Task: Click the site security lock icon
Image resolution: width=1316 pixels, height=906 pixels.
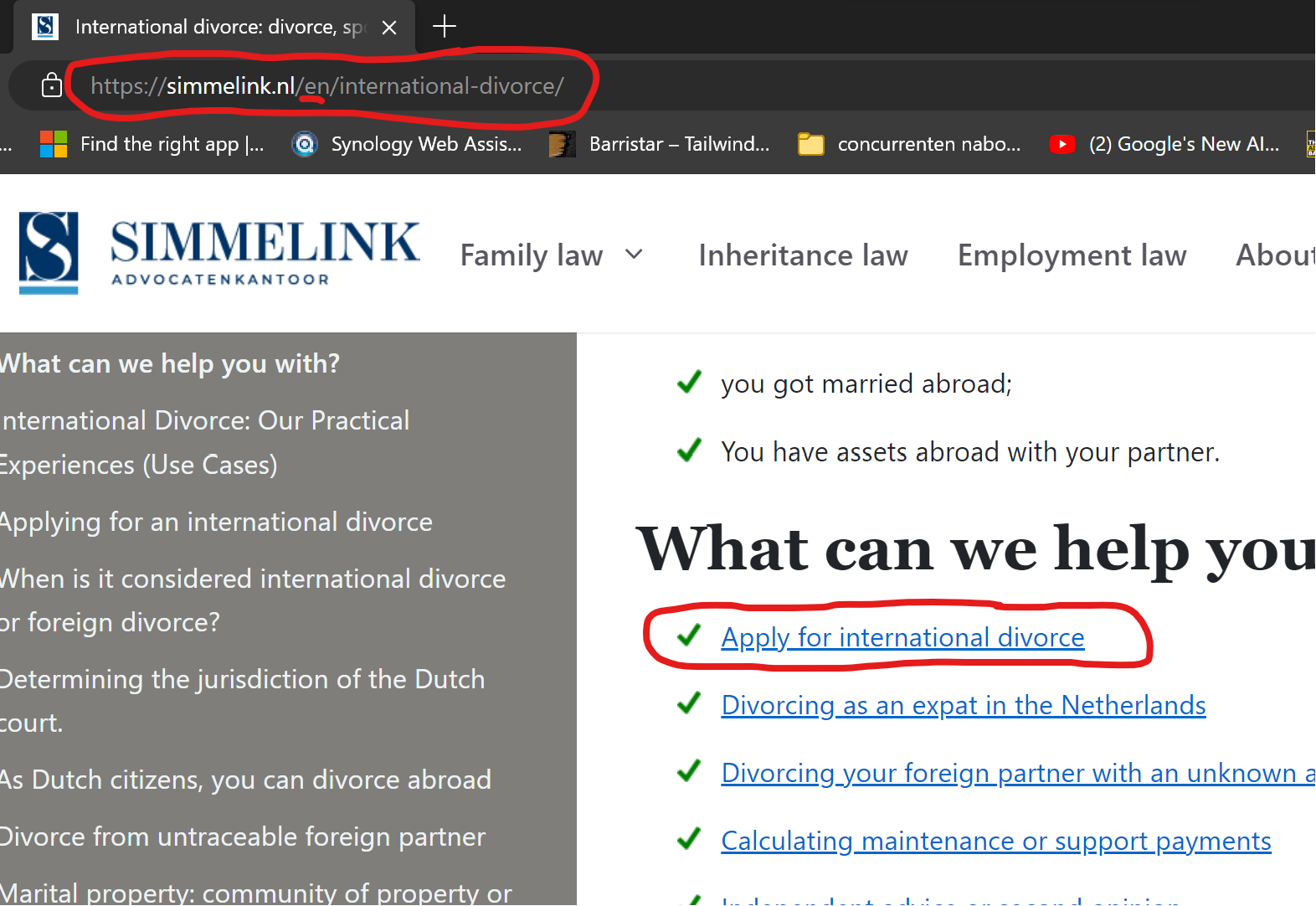Action: (x=52, y=85)
